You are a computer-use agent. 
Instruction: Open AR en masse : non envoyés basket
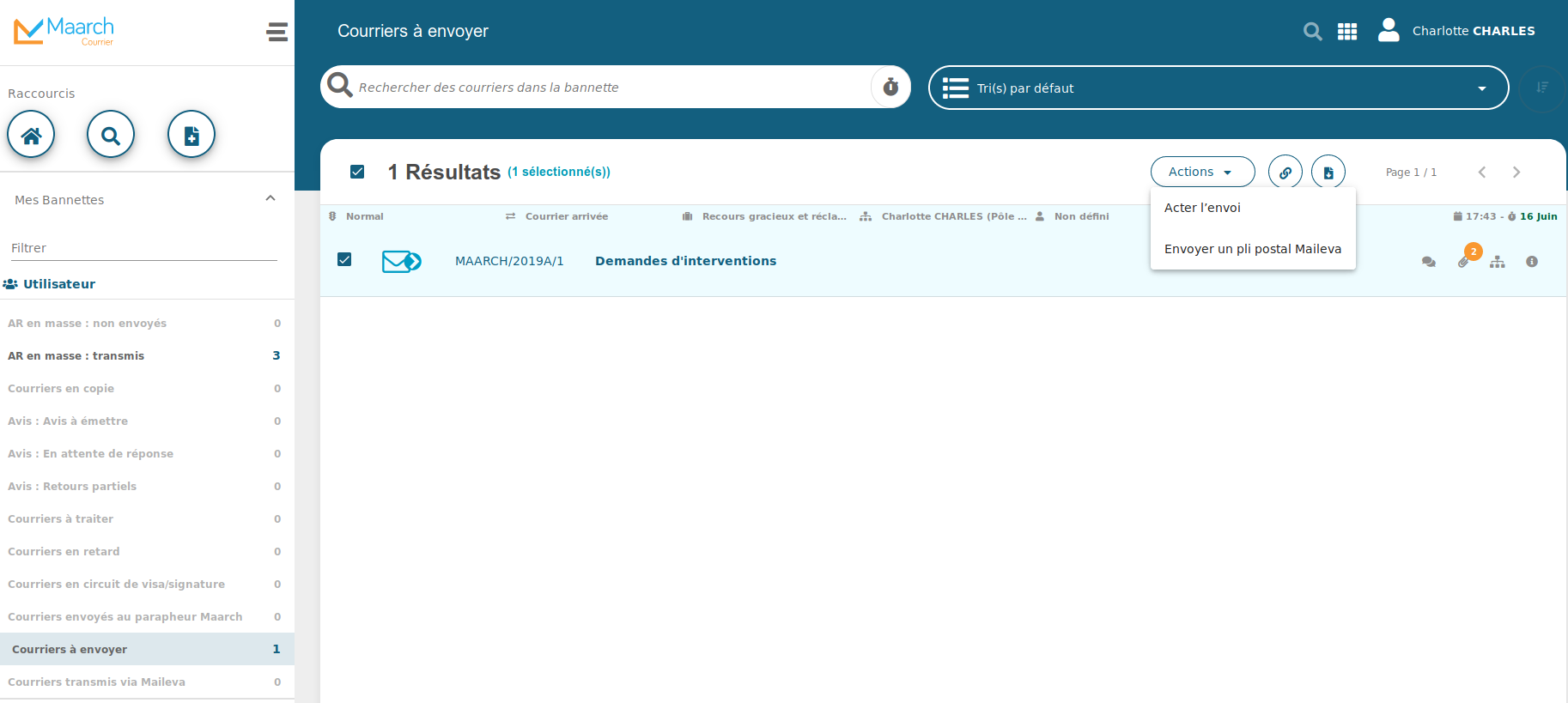pyautogui.click(x=147, y=324)
